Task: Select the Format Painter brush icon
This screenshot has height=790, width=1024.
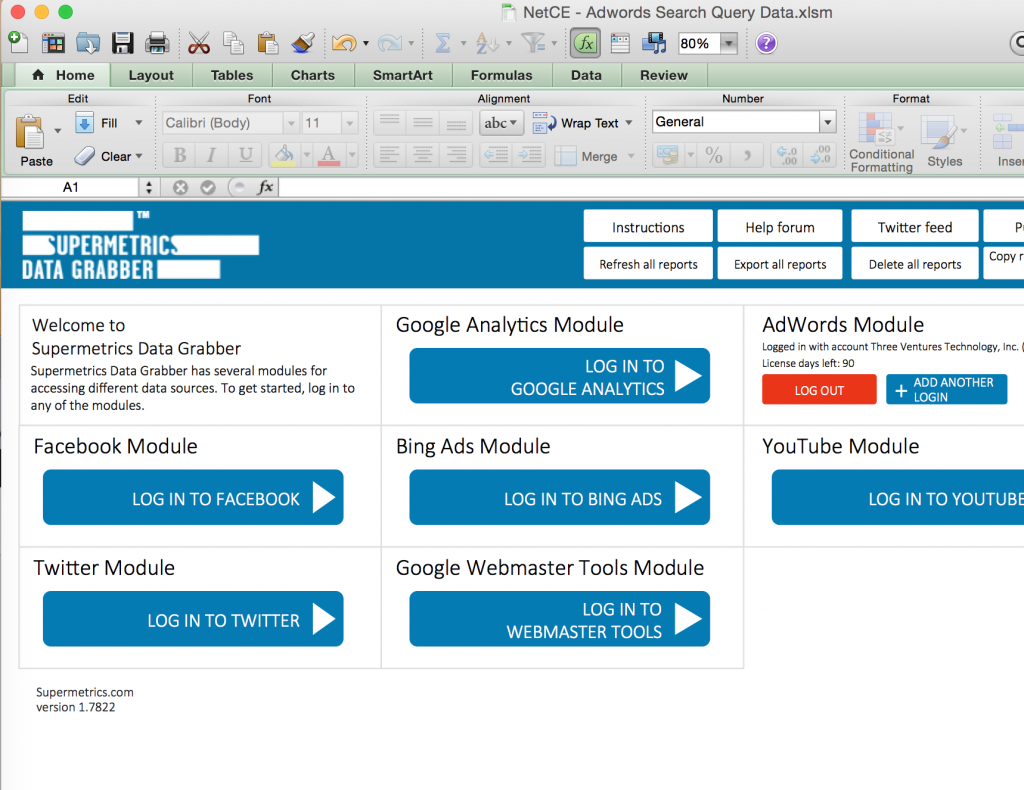Action: pos(302,44)
